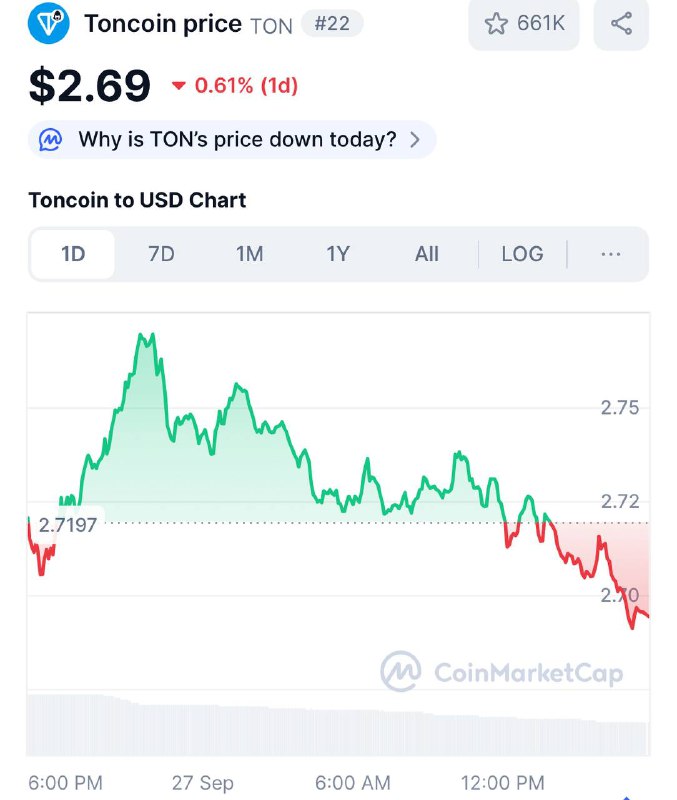Show the All time chart range

point(427,254)
